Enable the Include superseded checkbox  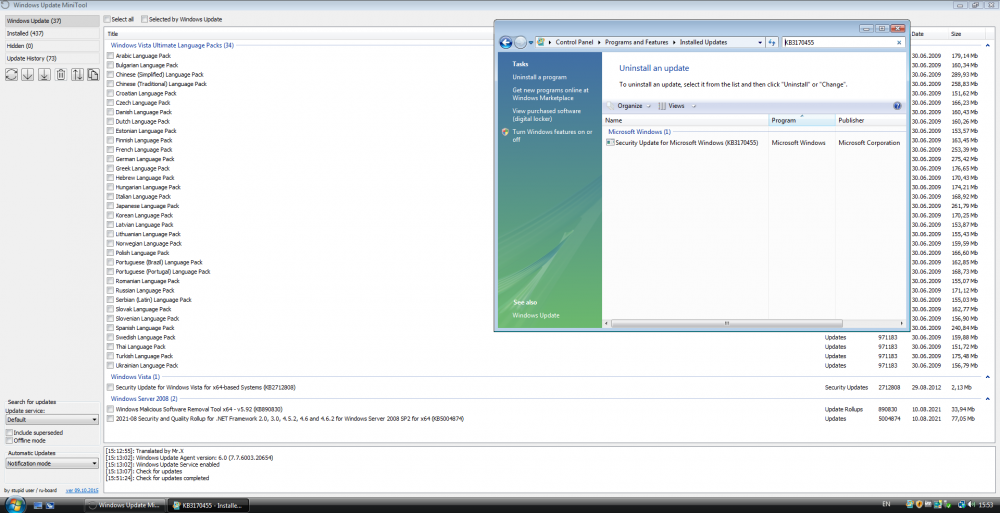click(x=9, y=433)
